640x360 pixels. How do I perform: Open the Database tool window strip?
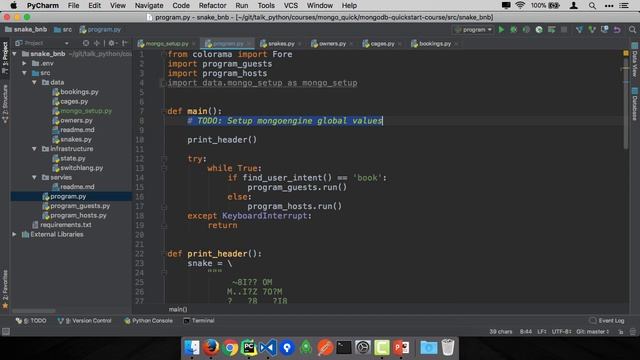coord(635,104)
